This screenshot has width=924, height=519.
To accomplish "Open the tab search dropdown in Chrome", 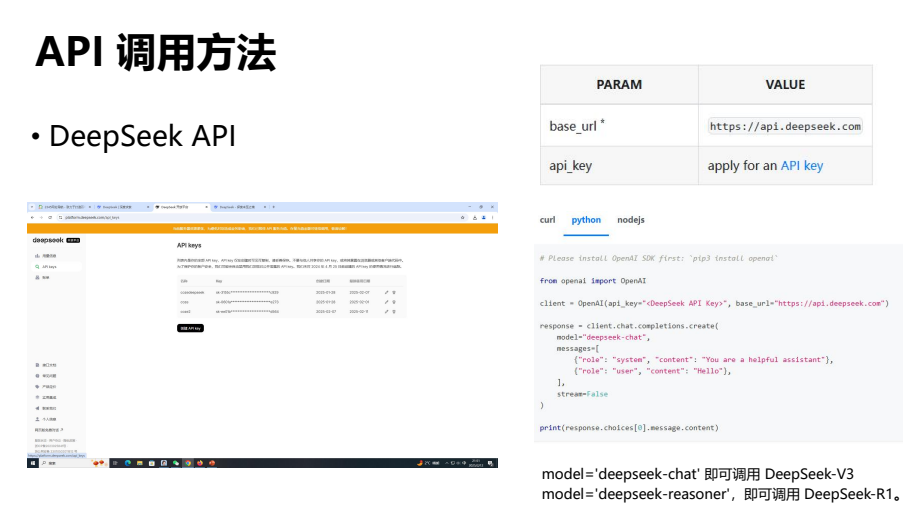I will coord(32,207).
